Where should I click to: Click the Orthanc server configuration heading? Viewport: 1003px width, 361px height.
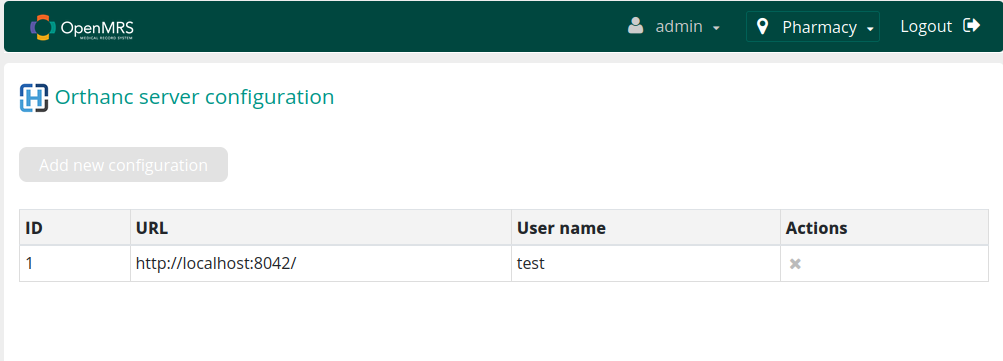[194, 97]
